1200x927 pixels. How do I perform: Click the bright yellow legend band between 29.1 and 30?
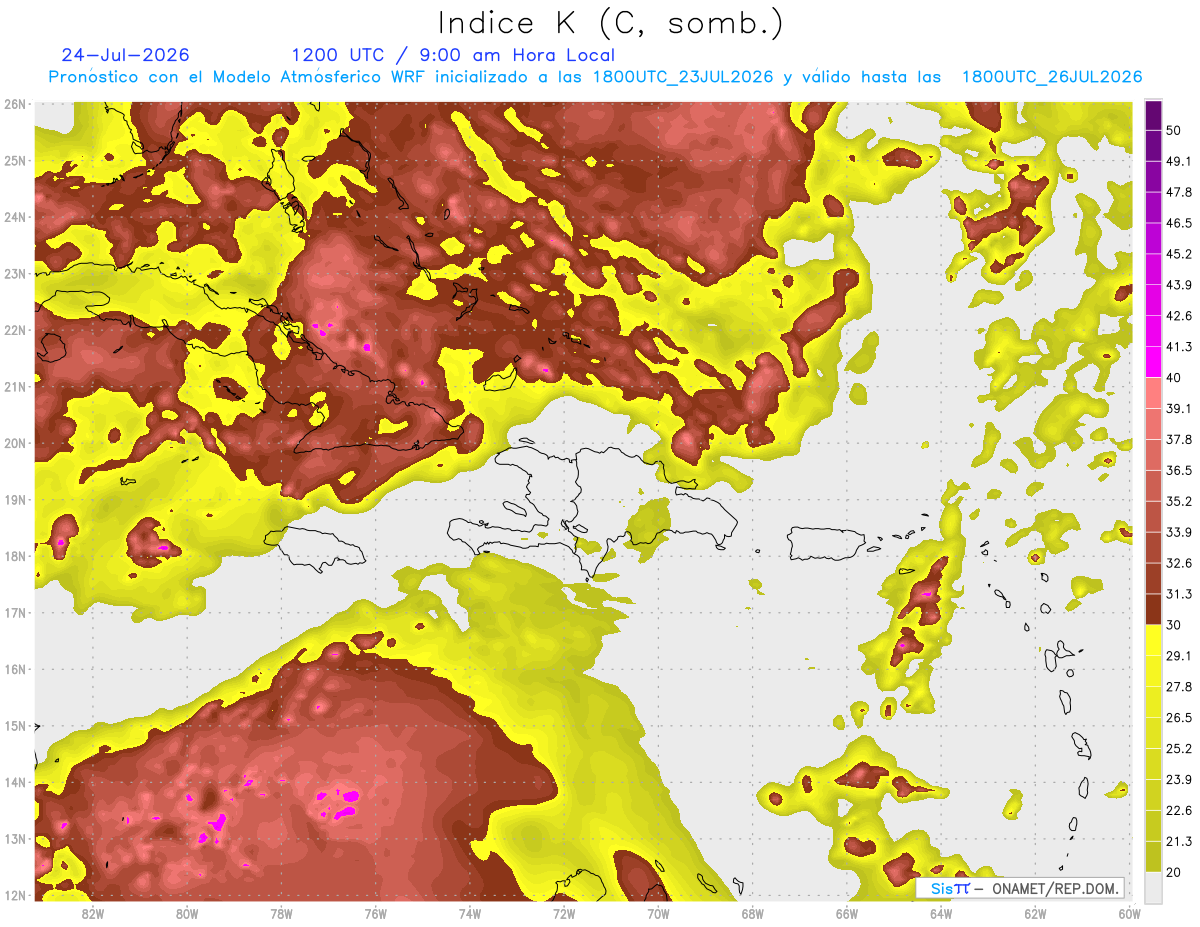(x=1153, y=641)
